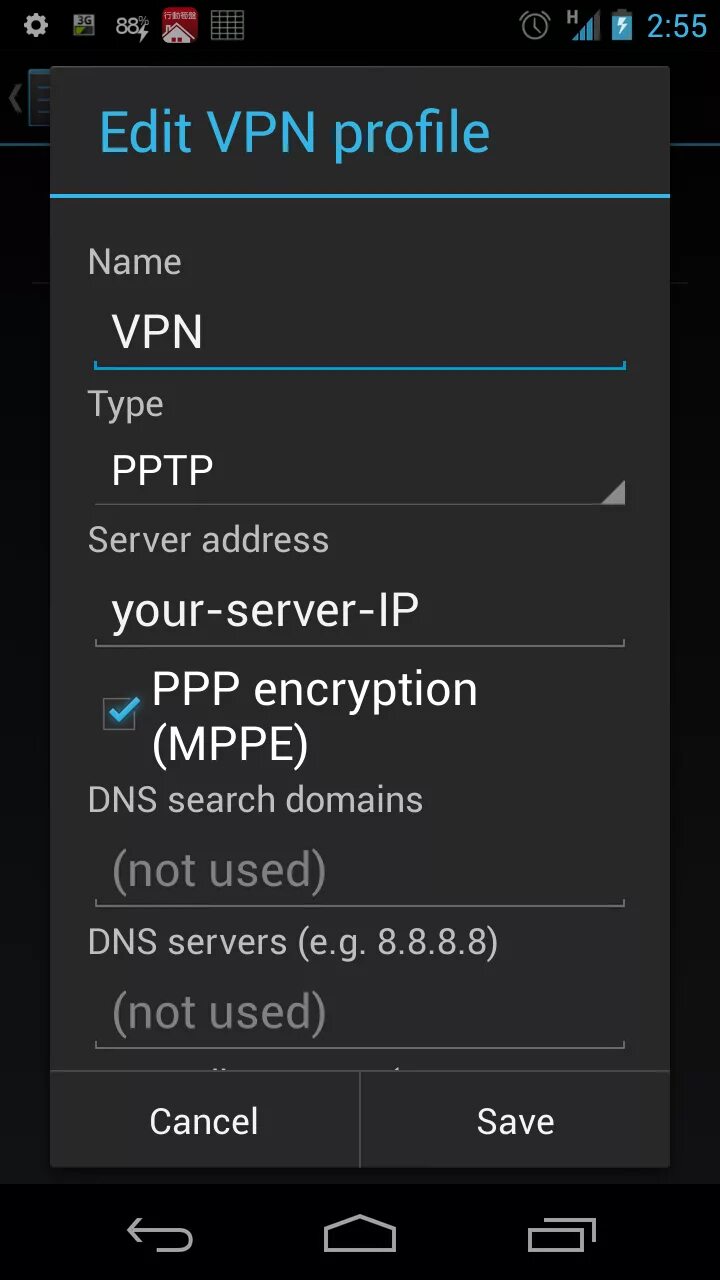Tap the settings gear status icon
720x1280 pixels.
(x=36, y=25)
